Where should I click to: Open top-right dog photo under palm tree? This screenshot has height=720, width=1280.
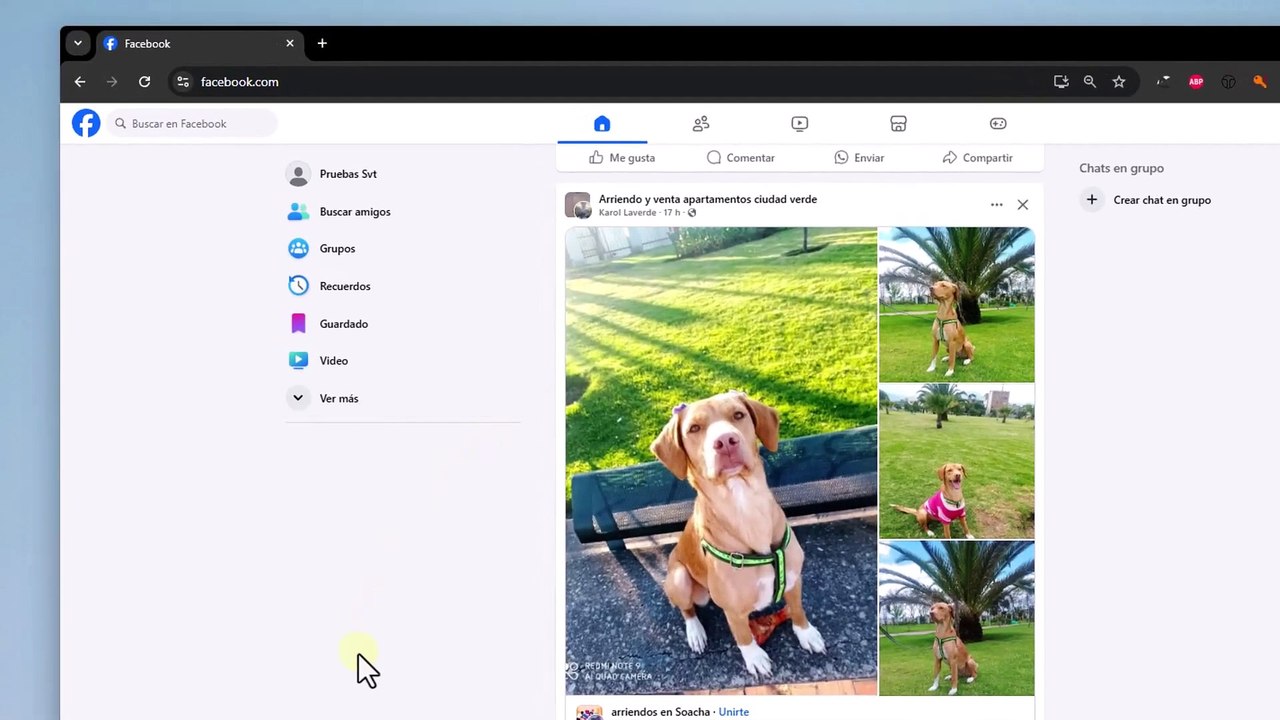(957, 304)
